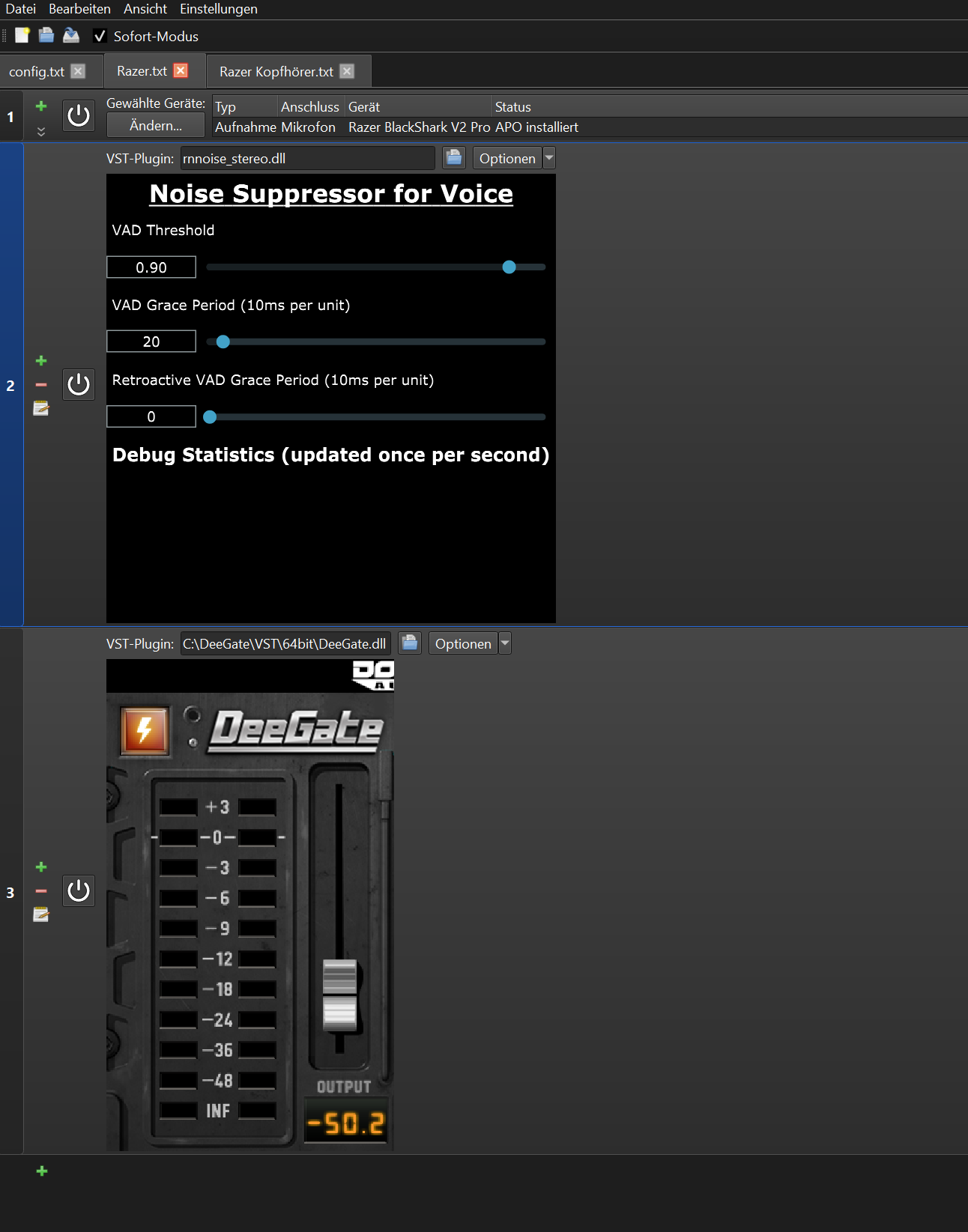Remove row 3 with the minus icon

point(41,890)
